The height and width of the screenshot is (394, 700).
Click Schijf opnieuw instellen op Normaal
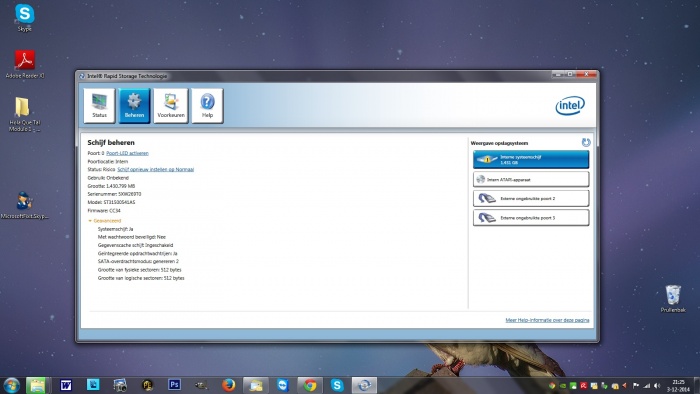[155, 170]
